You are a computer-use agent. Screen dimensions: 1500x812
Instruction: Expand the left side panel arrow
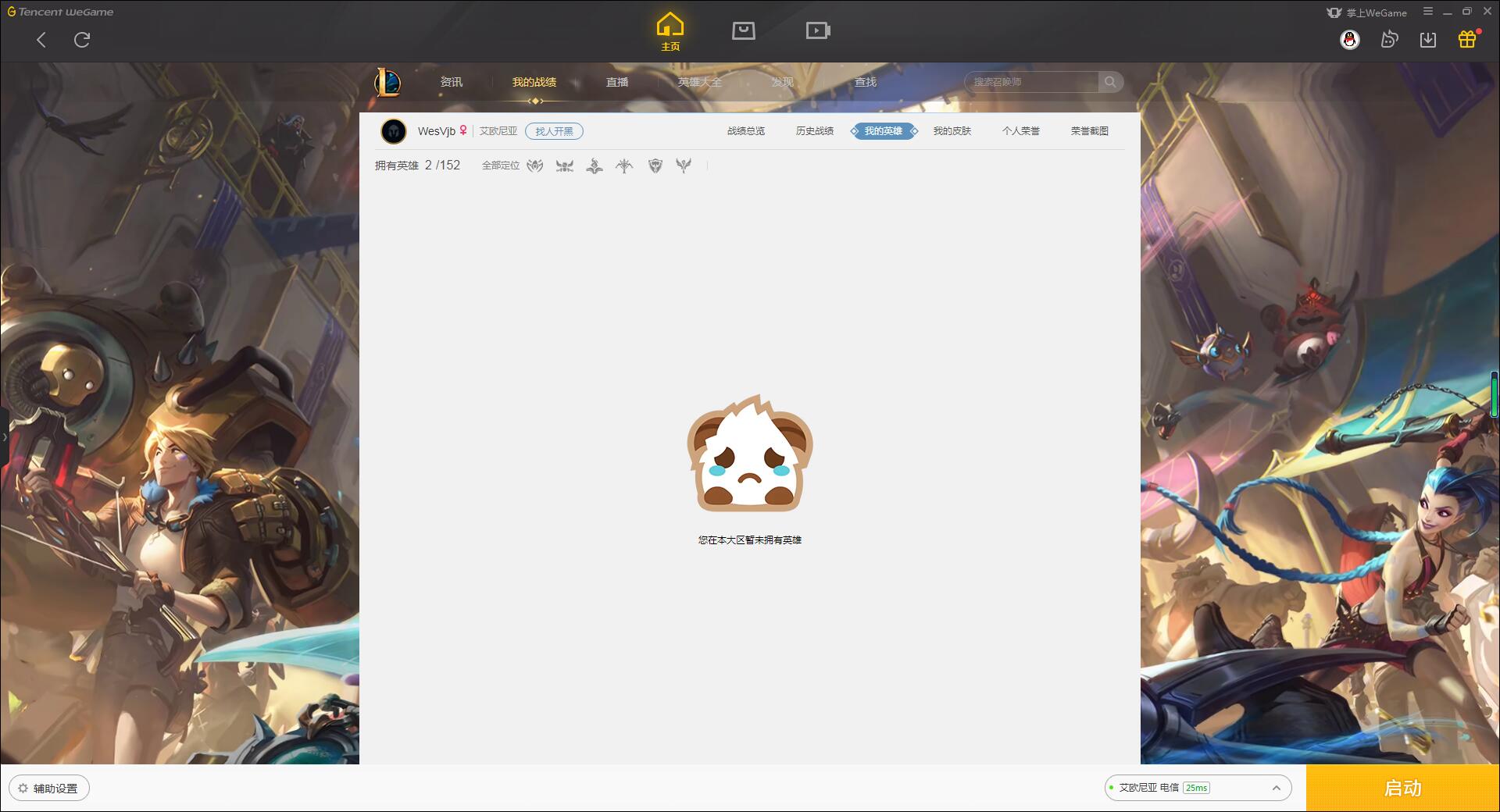[x=4, y=437]
